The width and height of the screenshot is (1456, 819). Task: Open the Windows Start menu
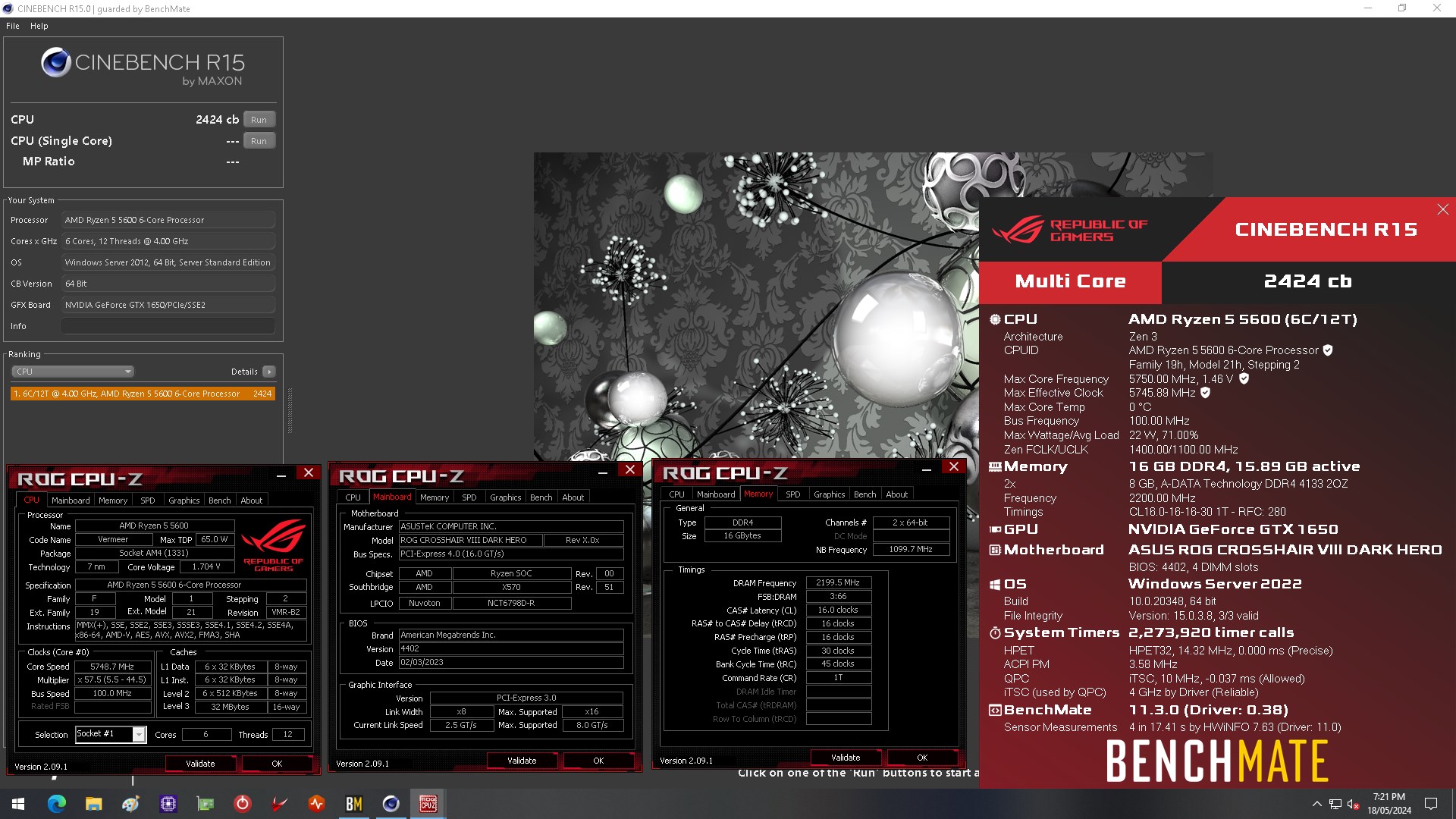(x=18, y=804)
